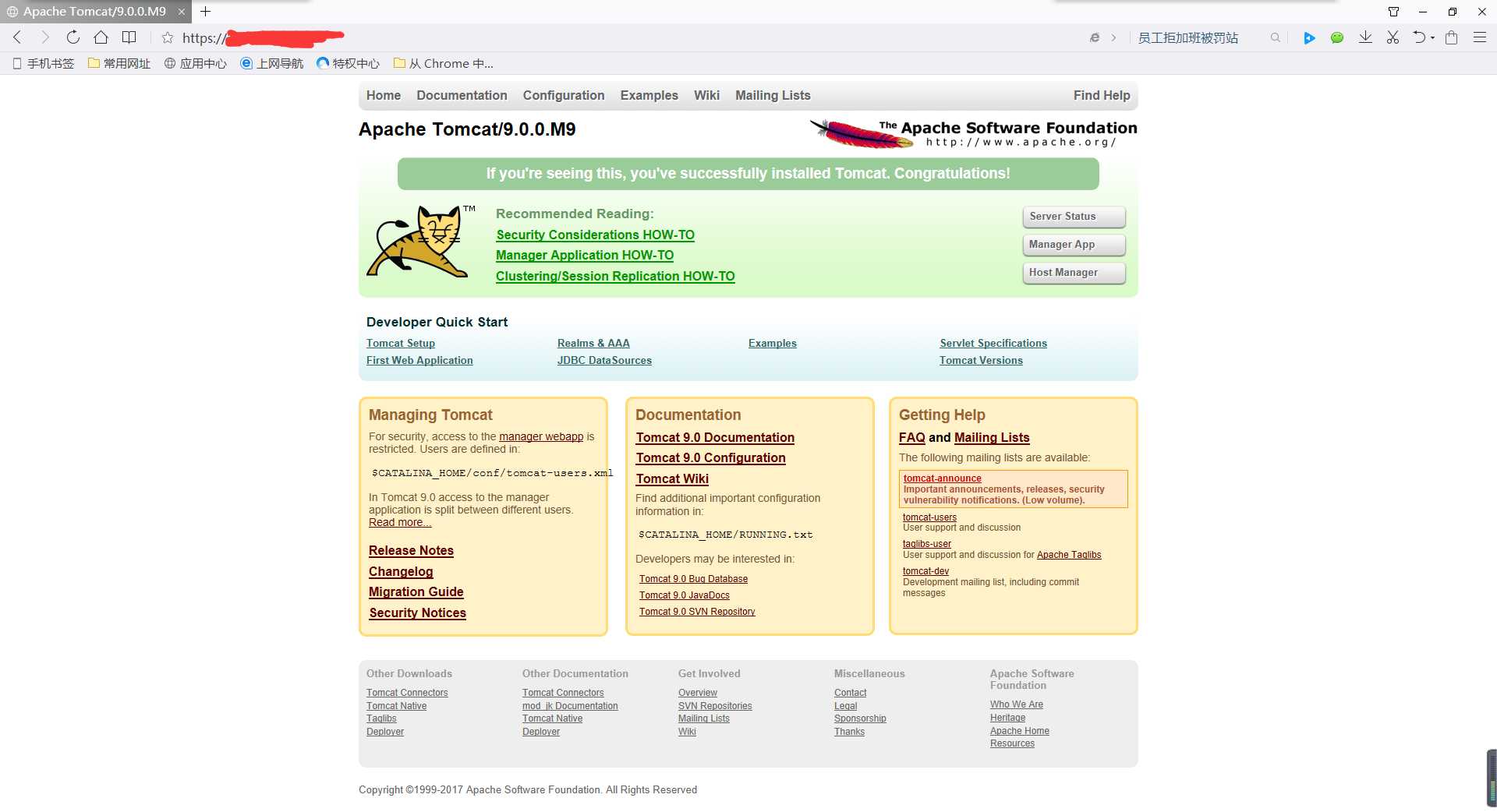This screenshot has width=1497, height=812.
Task: Select Examples in the top navigation bar
Action: tap(649, 95)
